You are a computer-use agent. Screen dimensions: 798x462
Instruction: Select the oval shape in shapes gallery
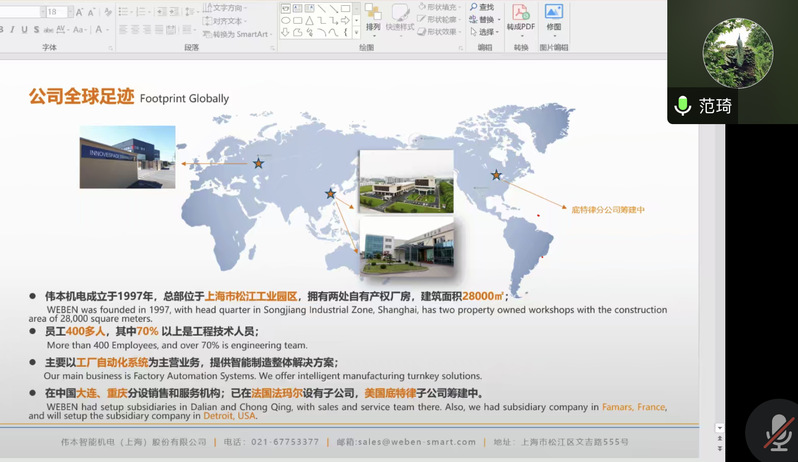286,20
